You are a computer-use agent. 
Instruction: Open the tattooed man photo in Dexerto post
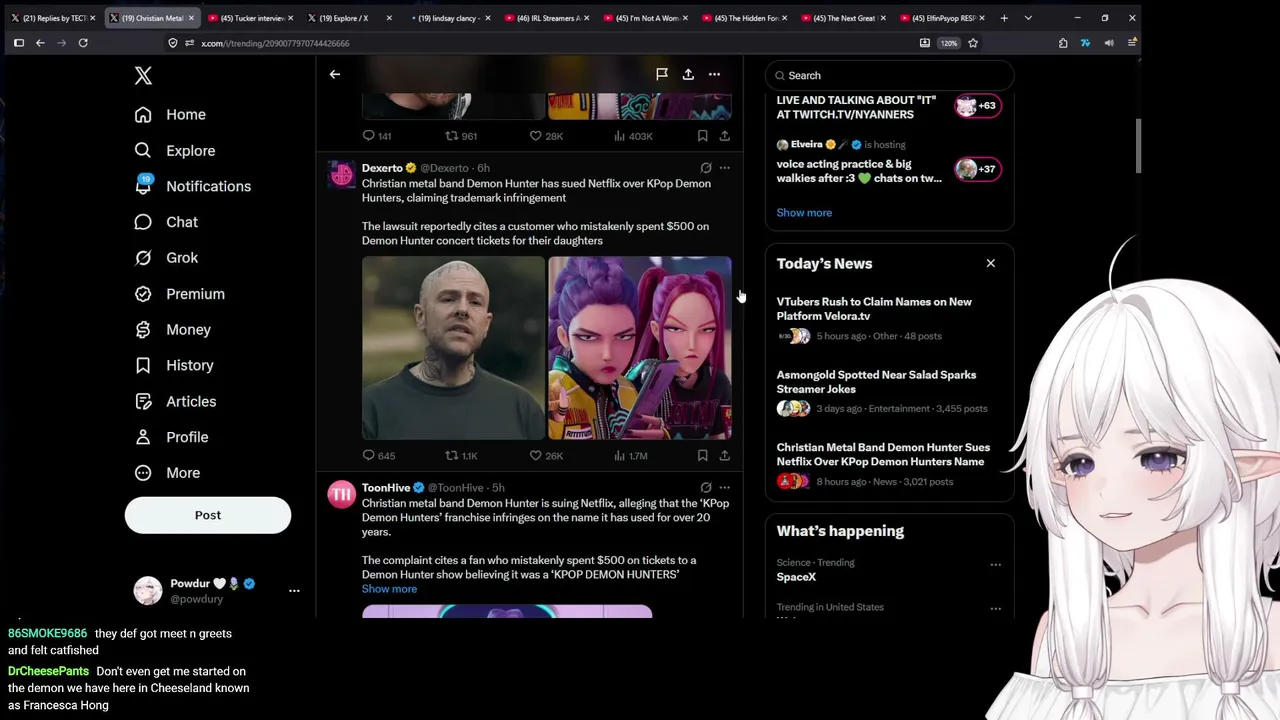tap(453, 348)
